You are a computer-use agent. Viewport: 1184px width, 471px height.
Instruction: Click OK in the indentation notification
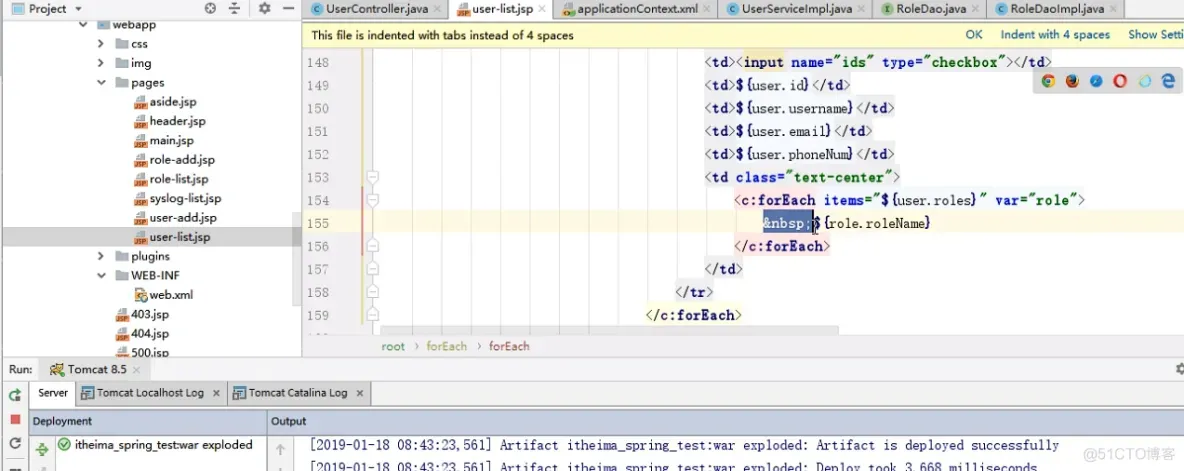tap(974, 35)
